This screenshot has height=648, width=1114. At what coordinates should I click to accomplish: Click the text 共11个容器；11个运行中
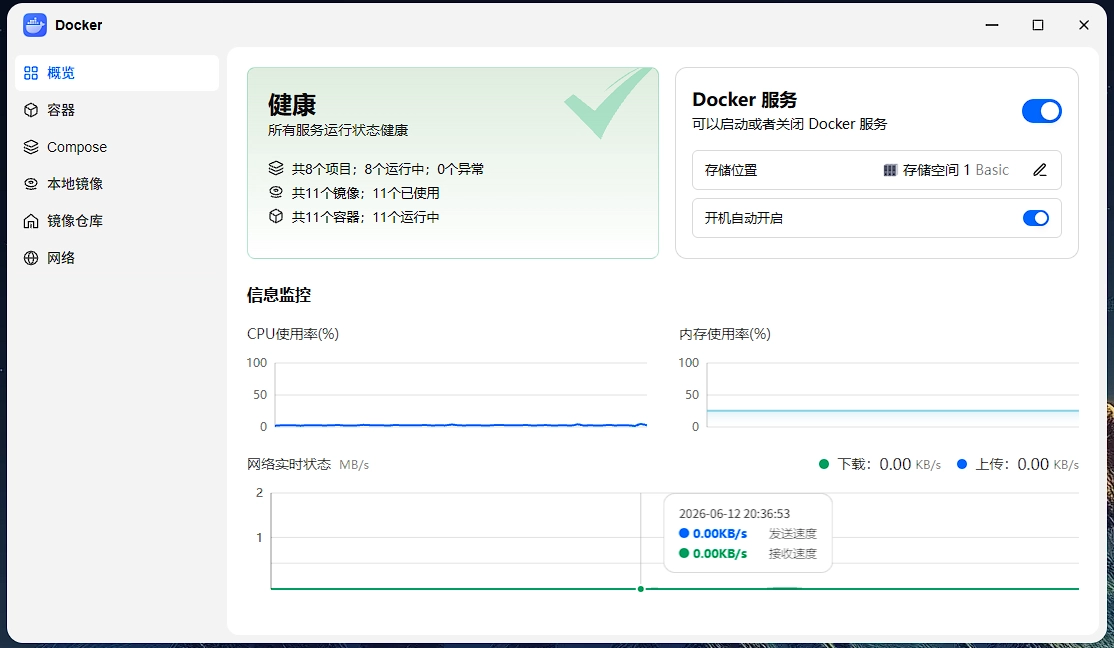click(x=365, y=217)
